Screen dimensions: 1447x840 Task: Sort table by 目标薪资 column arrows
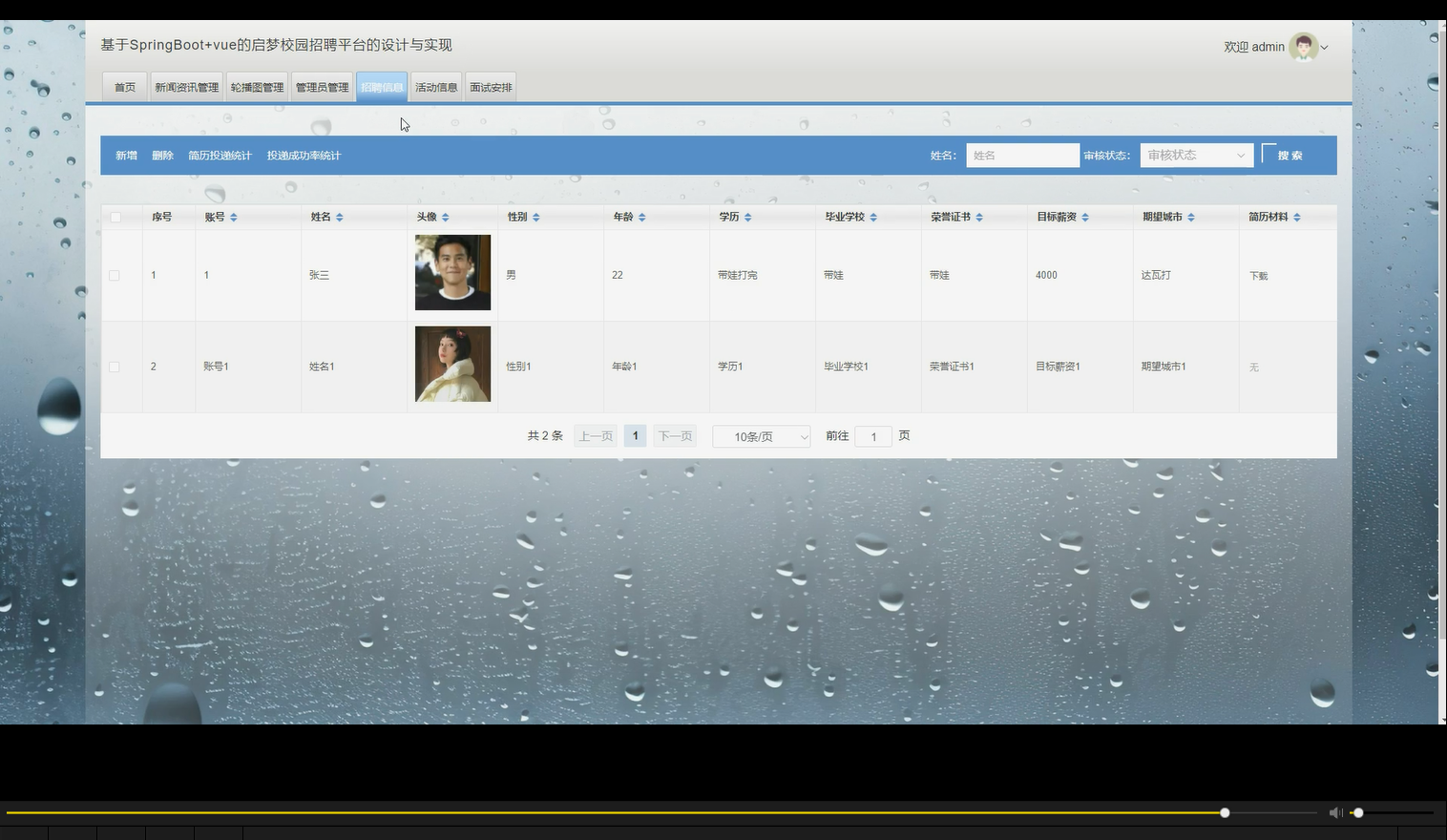[x=1085, y=218]
